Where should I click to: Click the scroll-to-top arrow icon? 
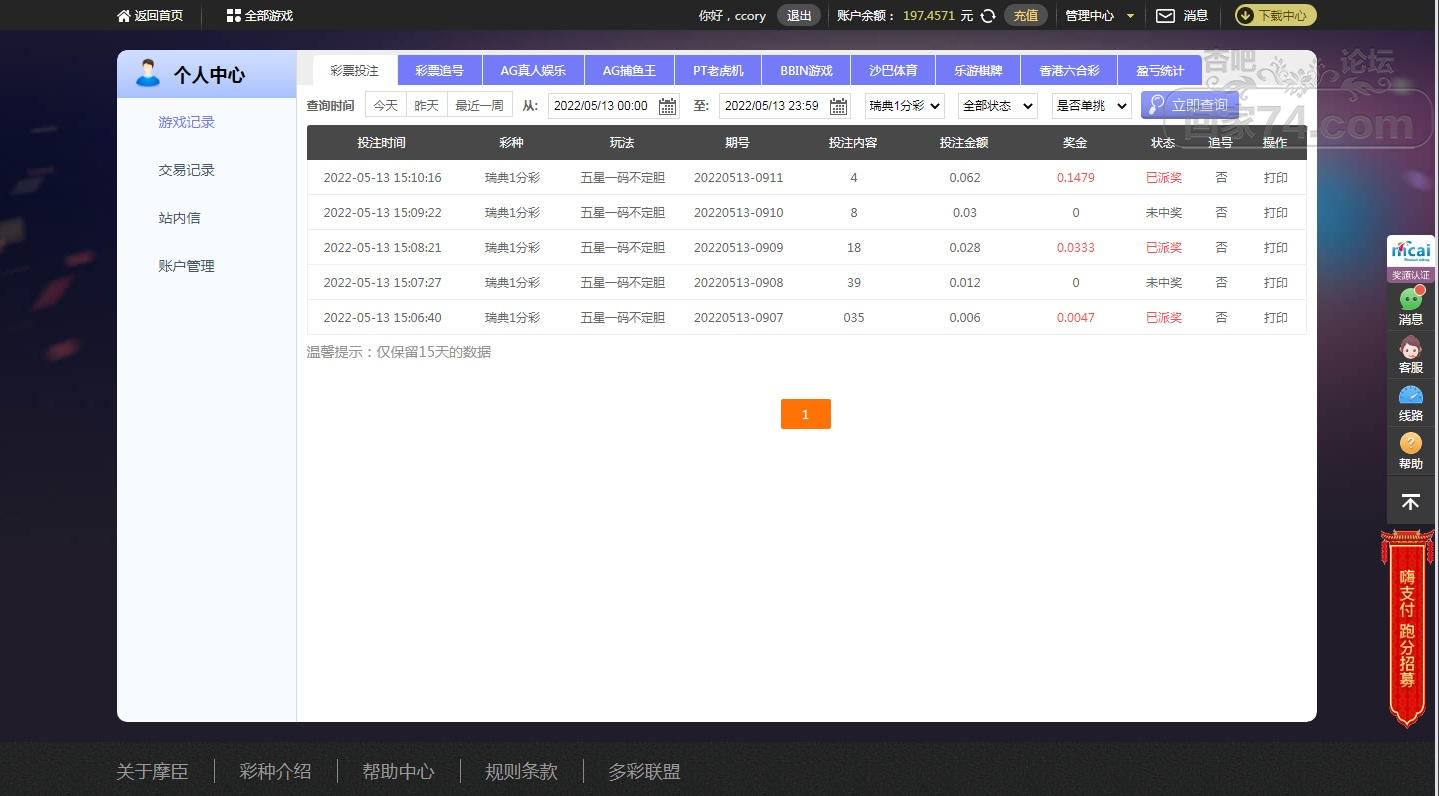pos(1410,502)
